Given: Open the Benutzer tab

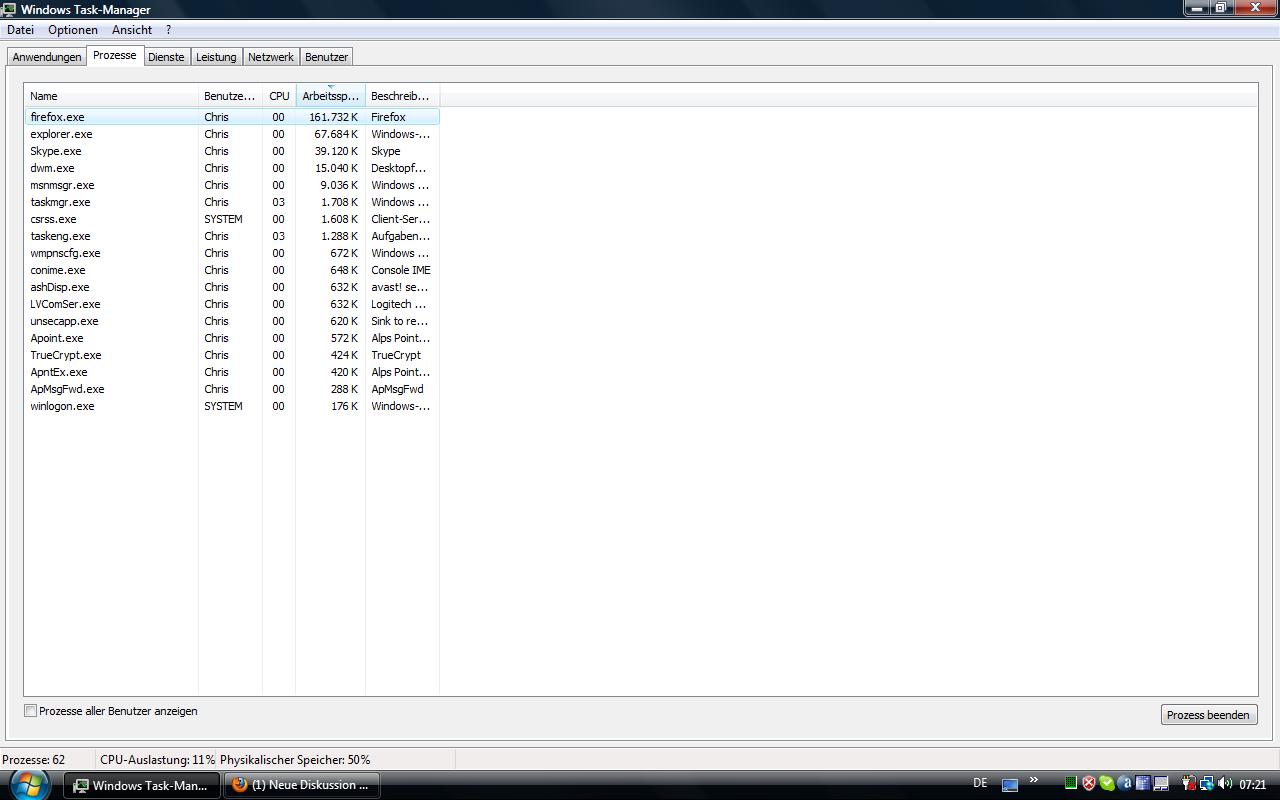Looking at the screenshot, I should pos(326,57).
